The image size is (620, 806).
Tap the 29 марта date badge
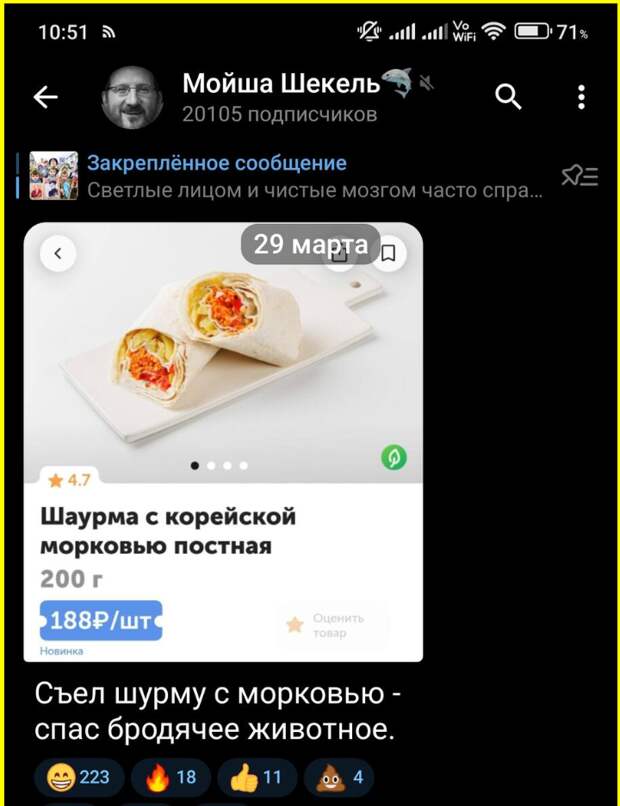[311, 244]
